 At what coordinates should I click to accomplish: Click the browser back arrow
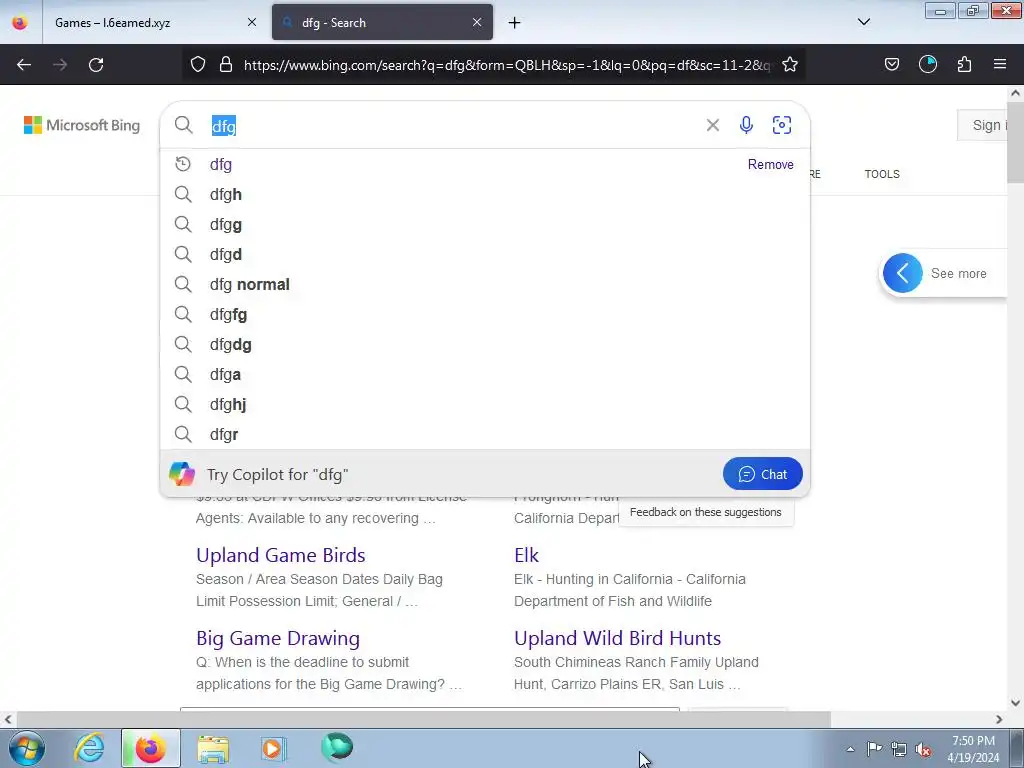tap(24, 65)
